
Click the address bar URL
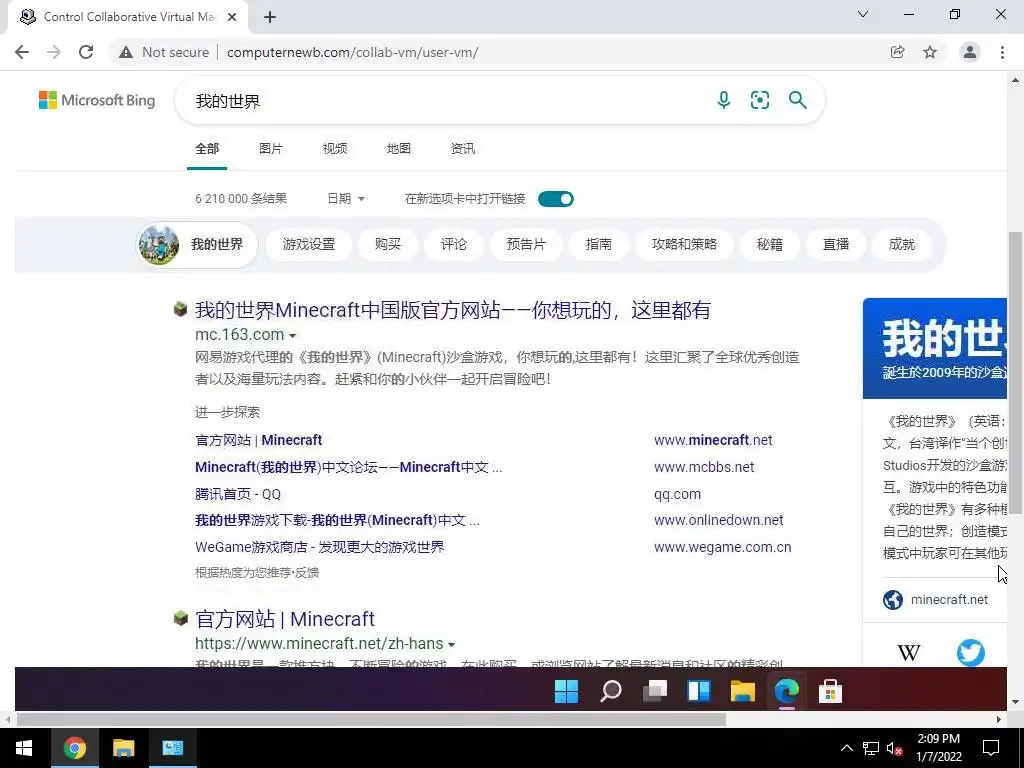353,52
